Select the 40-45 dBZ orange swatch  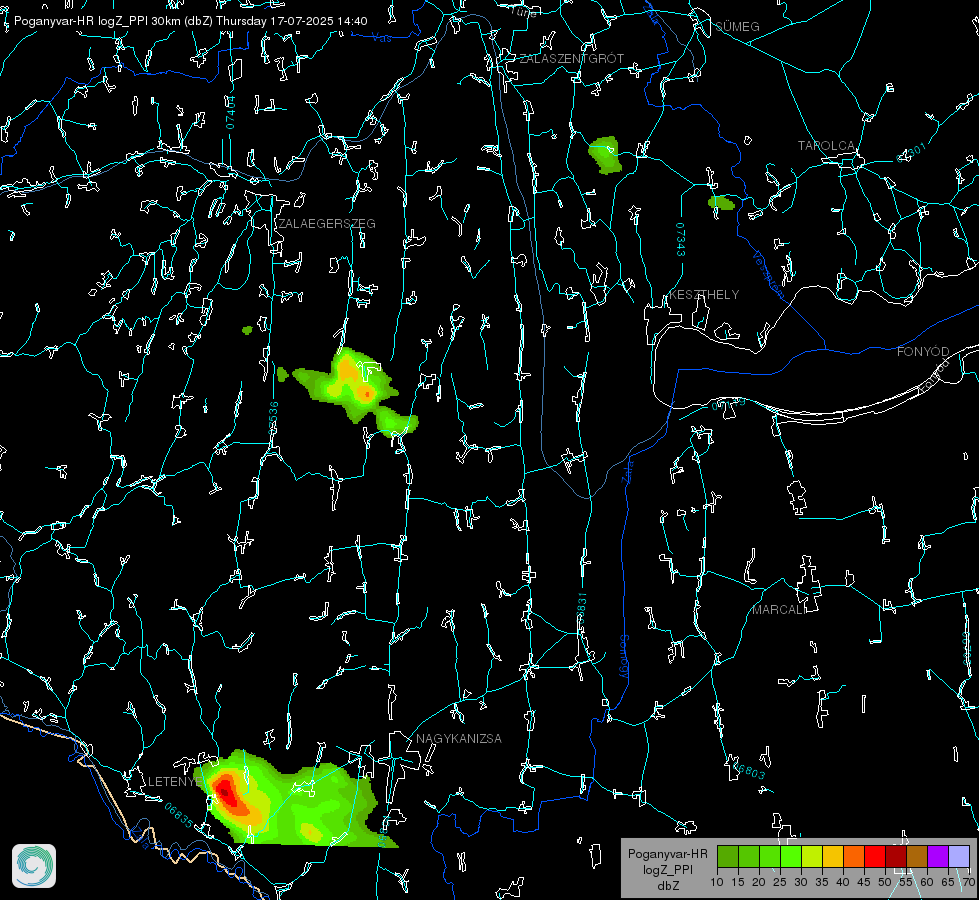[854, 856]
